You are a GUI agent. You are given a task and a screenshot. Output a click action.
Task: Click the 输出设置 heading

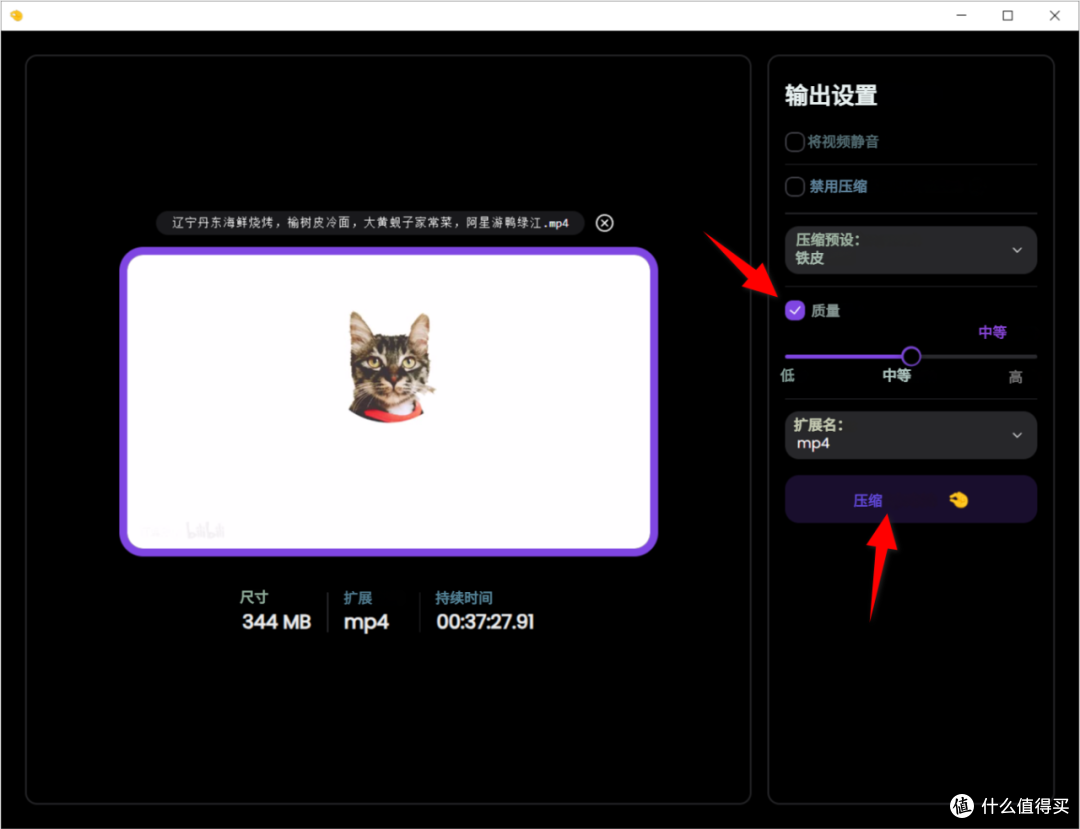pos(831,95)
